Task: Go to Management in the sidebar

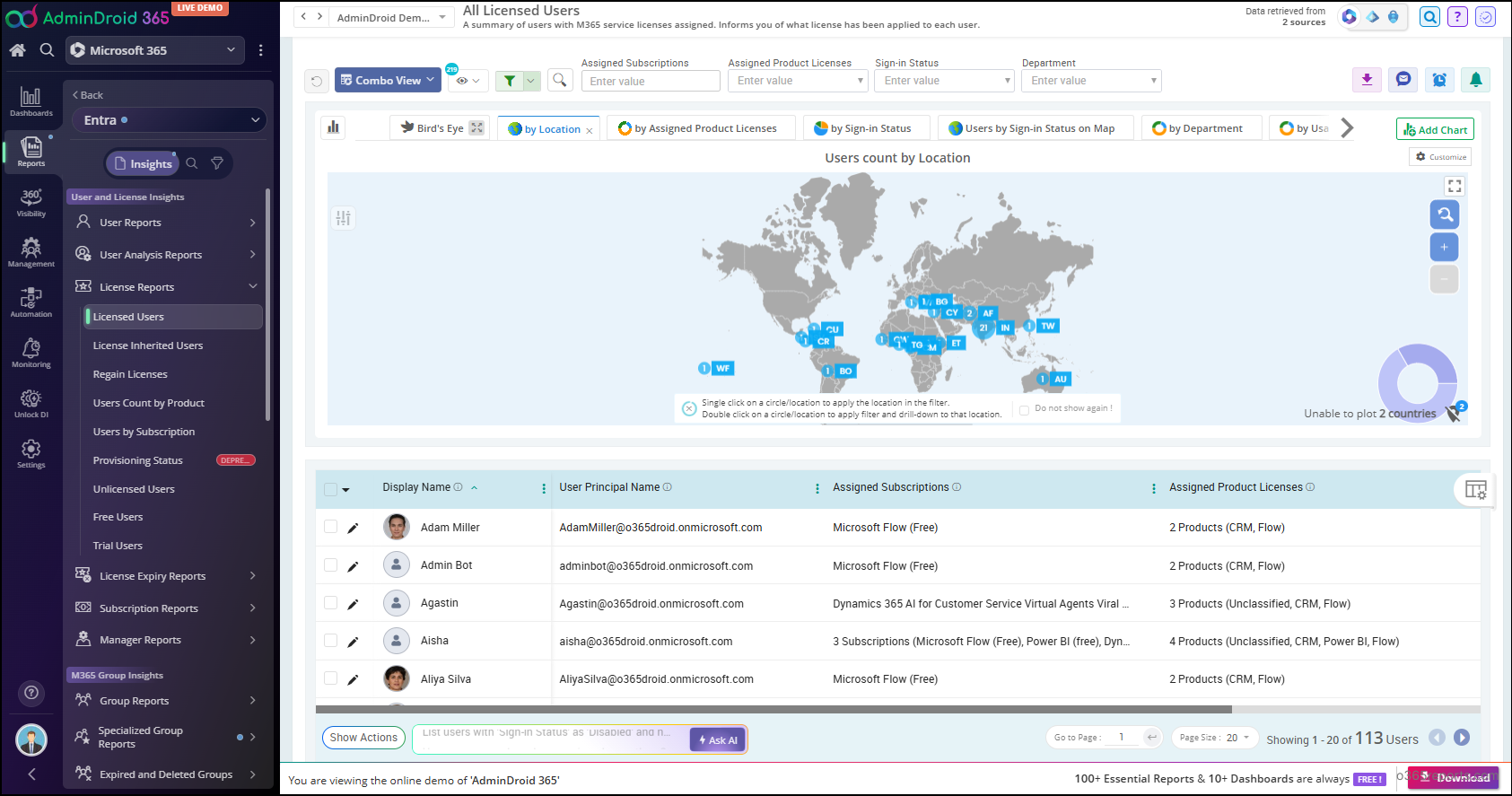Action: 31,252
